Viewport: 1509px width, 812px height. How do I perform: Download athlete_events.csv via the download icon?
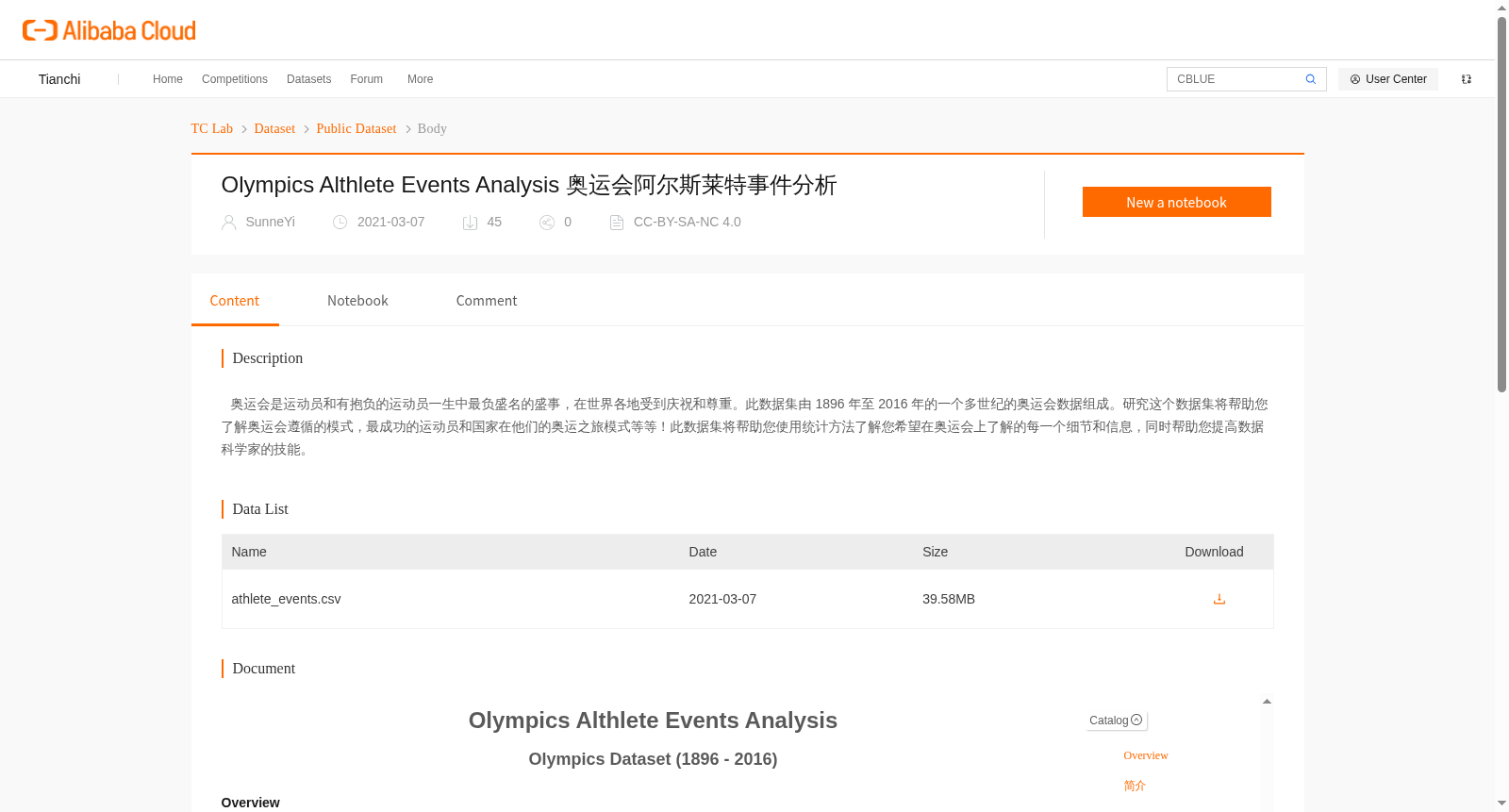coord(1219,599)
